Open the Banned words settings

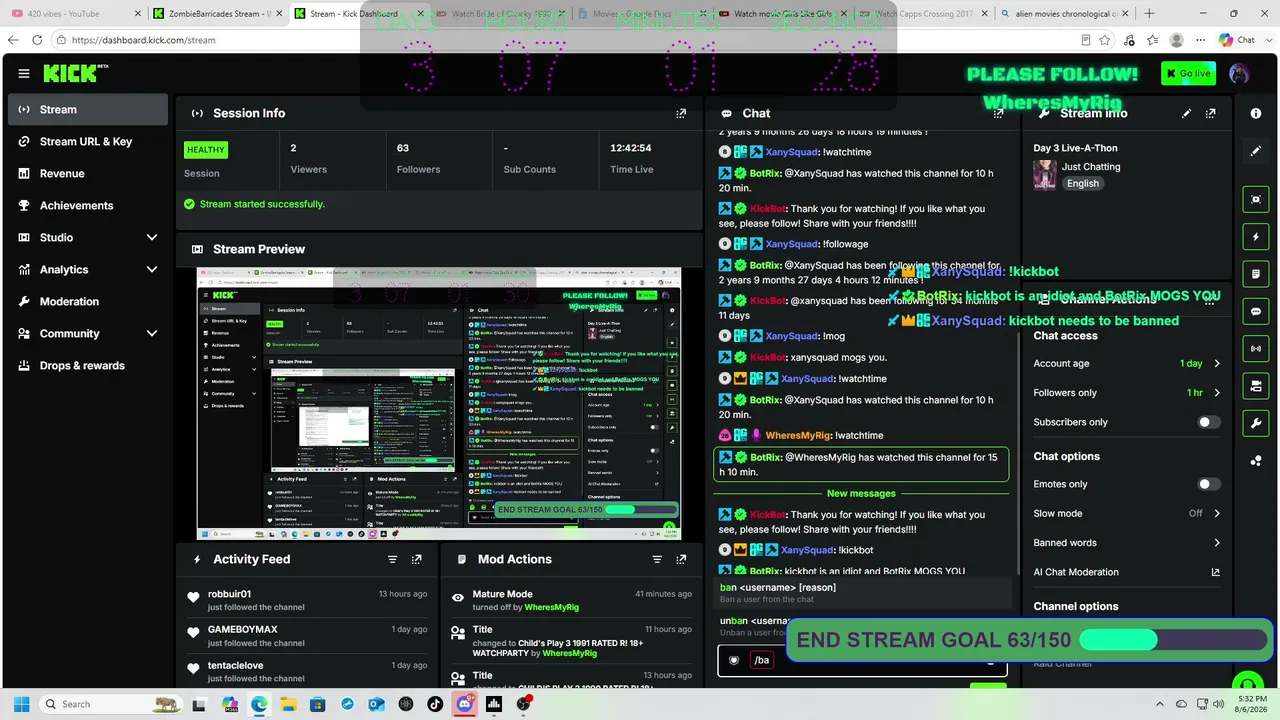click(x=1126, y=543)
